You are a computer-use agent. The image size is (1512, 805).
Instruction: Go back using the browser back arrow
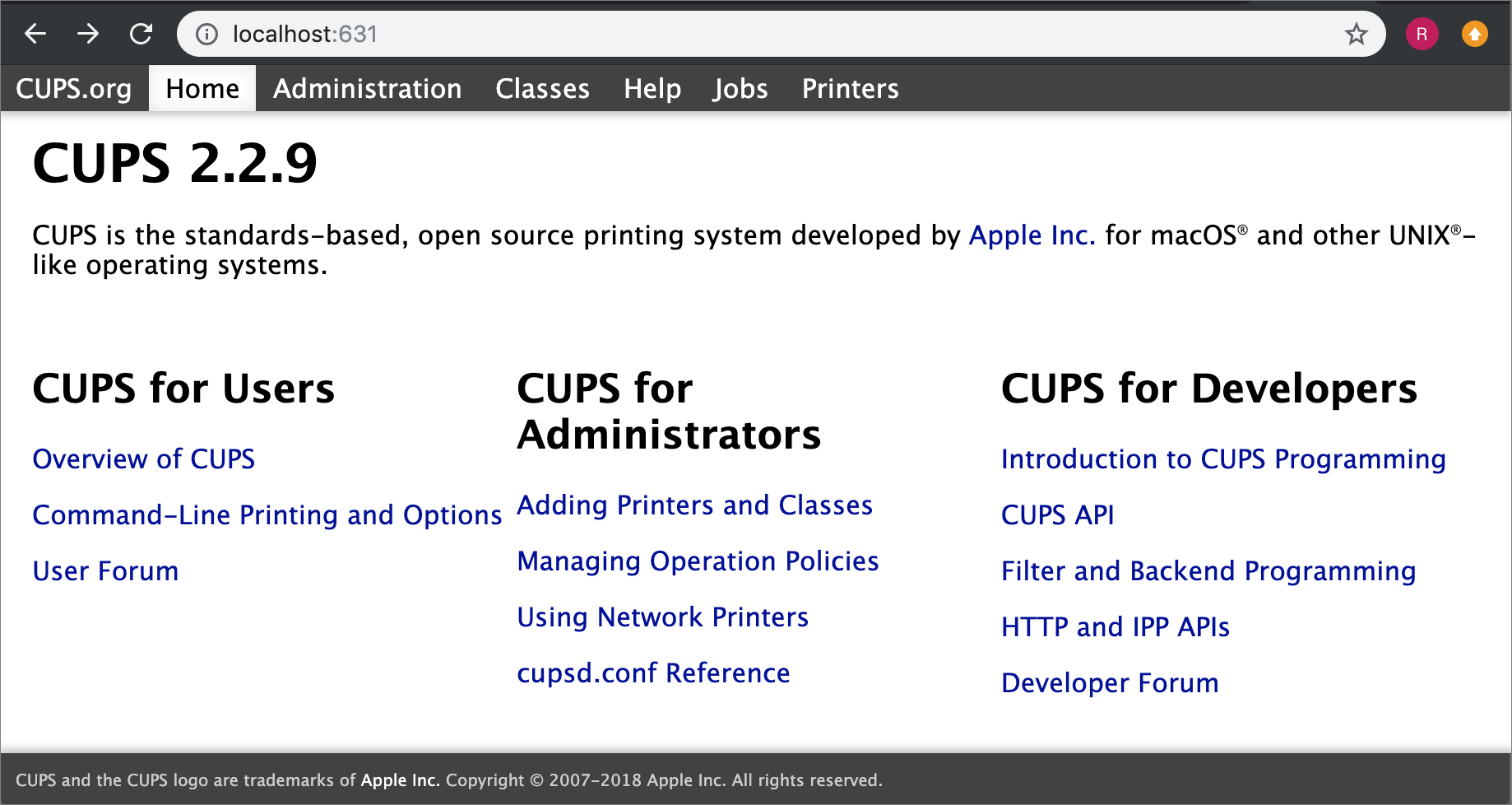tap(35, 34)
